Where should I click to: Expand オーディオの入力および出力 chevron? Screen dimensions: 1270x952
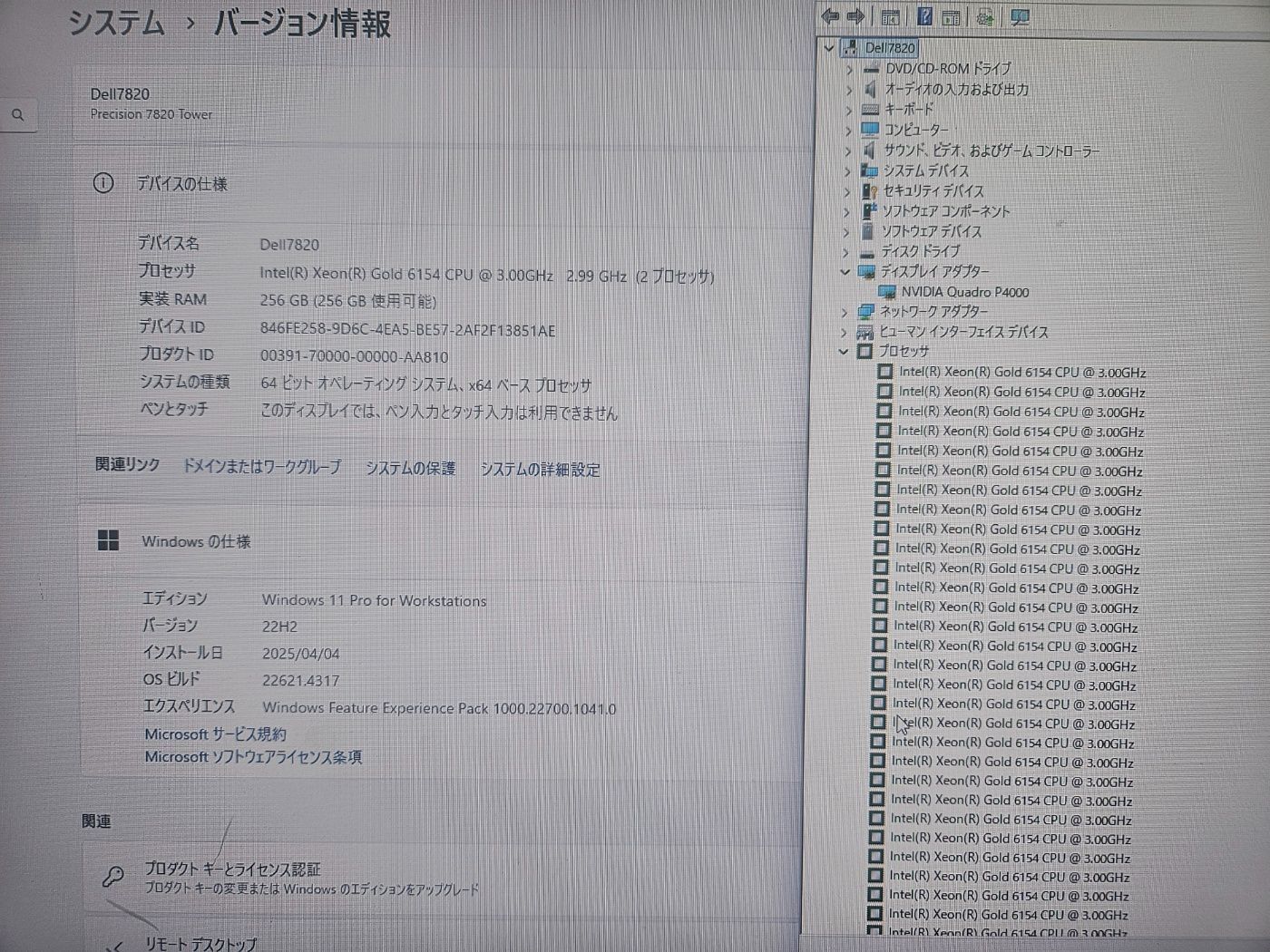pos(849,89)
